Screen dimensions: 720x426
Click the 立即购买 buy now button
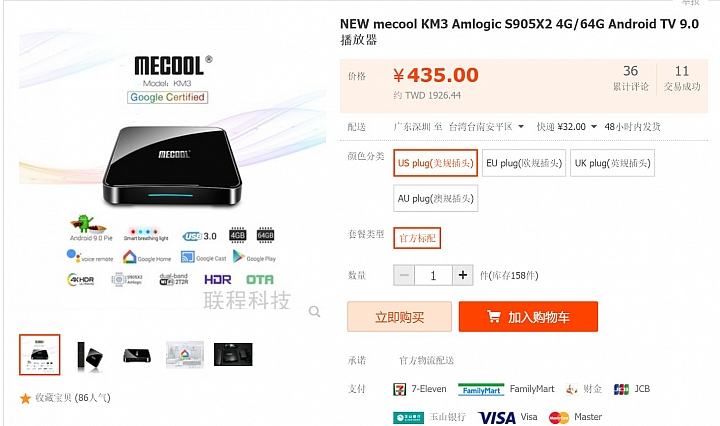tap(399, 317)
